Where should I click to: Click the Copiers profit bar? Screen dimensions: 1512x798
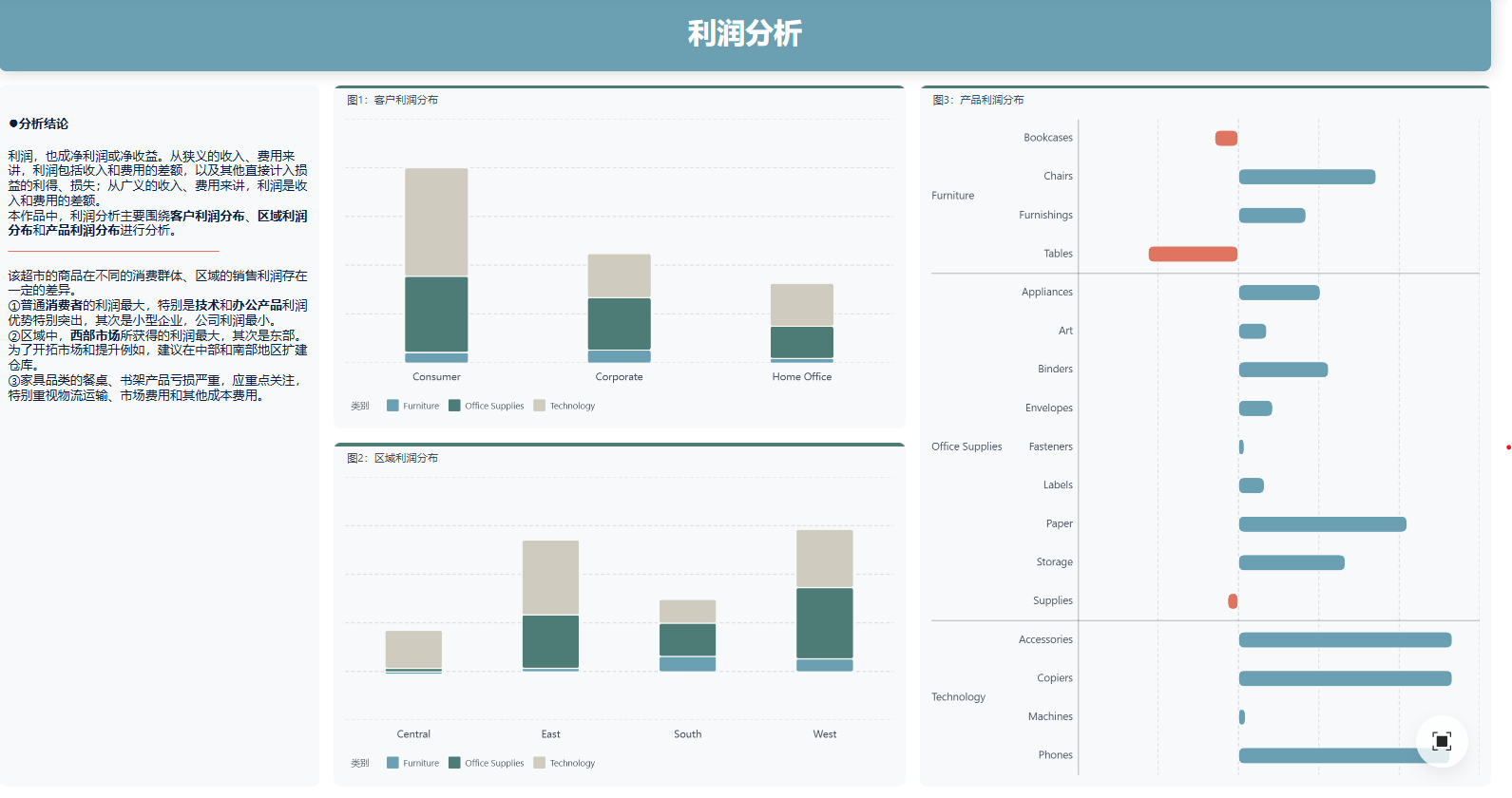click(1345, 678)
